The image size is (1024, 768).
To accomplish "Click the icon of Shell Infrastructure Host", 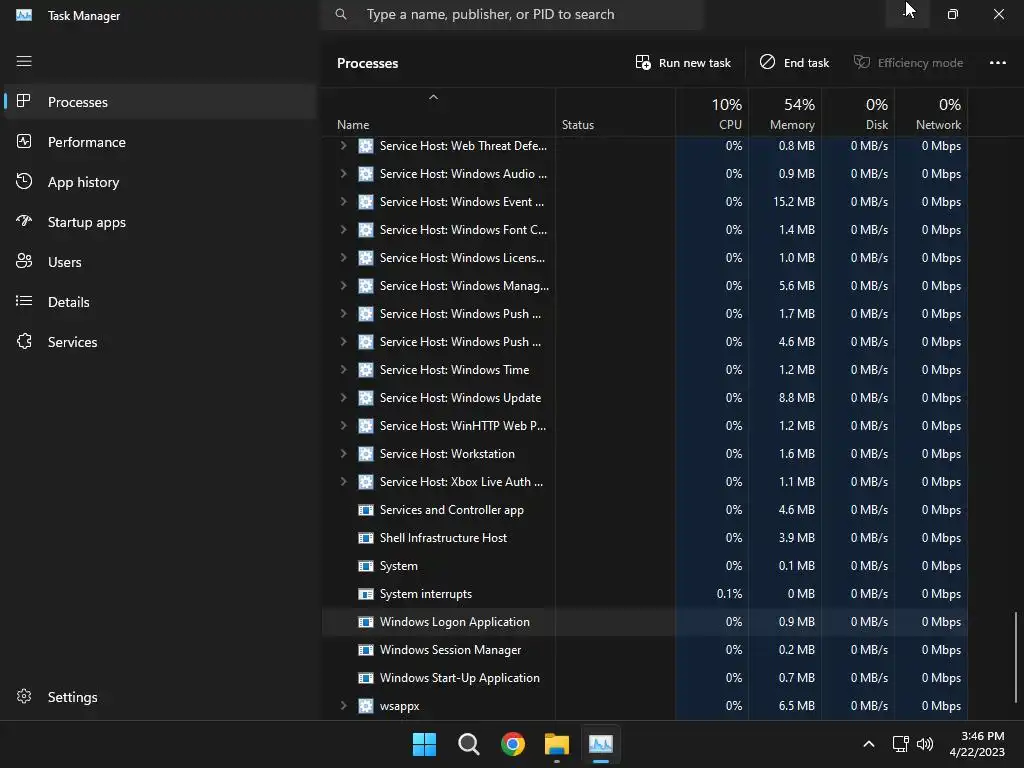I will (366, 537).
